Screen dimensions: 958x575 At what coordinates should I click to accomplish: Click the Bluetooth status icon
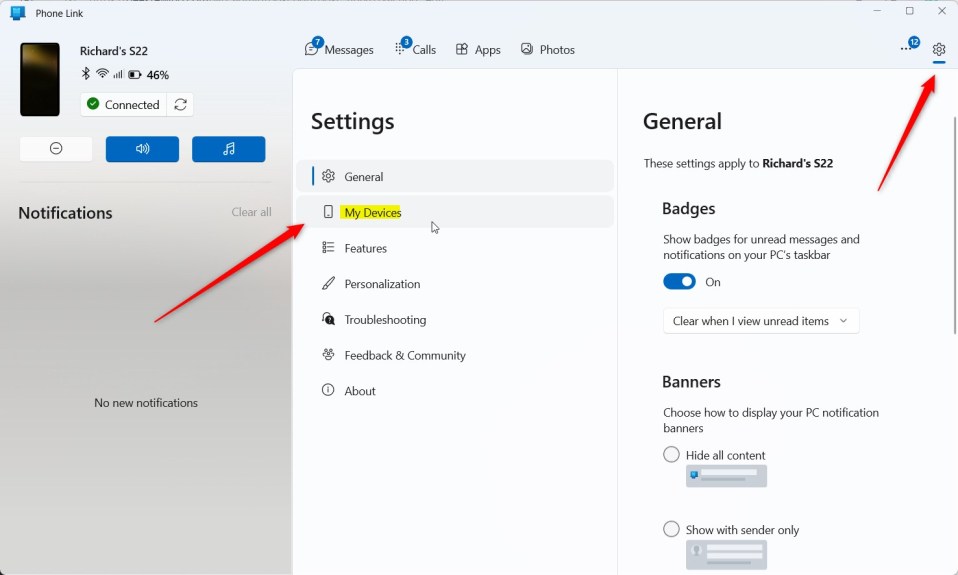(x=86, y=74)
